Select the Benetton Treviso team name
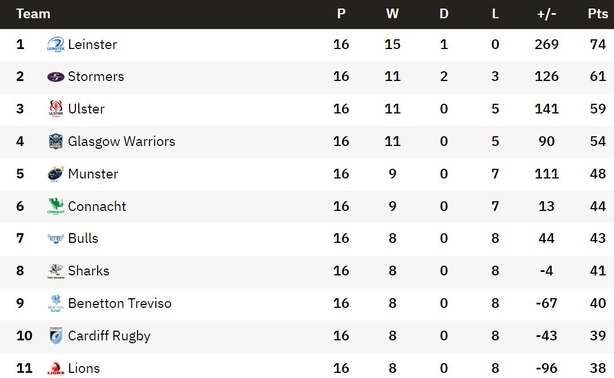Image resolution: width=614 pixels, height=378 pixels. tap(120, 304)
